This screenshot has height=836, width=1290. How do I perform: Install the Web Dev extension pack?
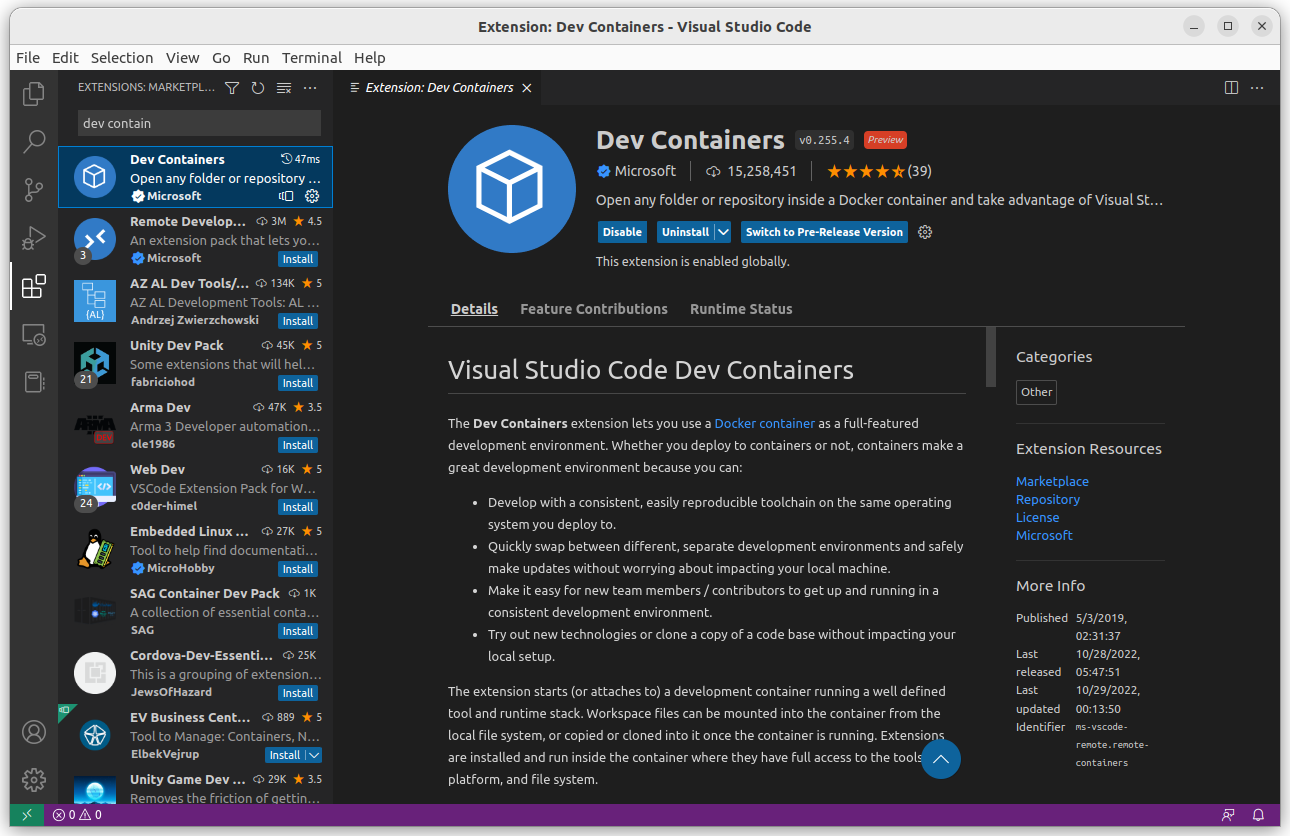click(x=298, y=507)
